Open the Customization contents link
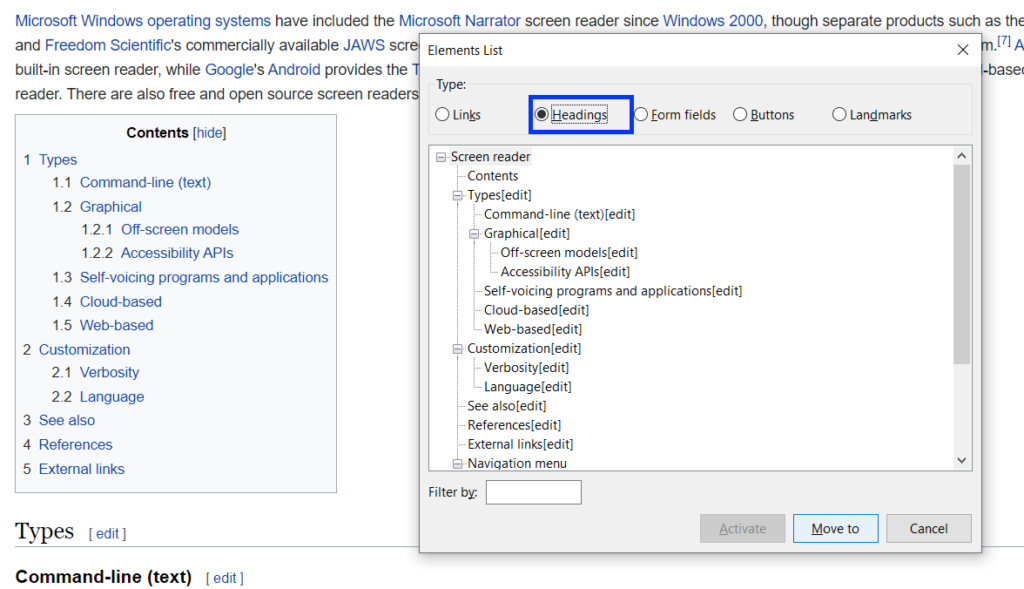This screenshot has height=589, width=1024. pos(84,350)
